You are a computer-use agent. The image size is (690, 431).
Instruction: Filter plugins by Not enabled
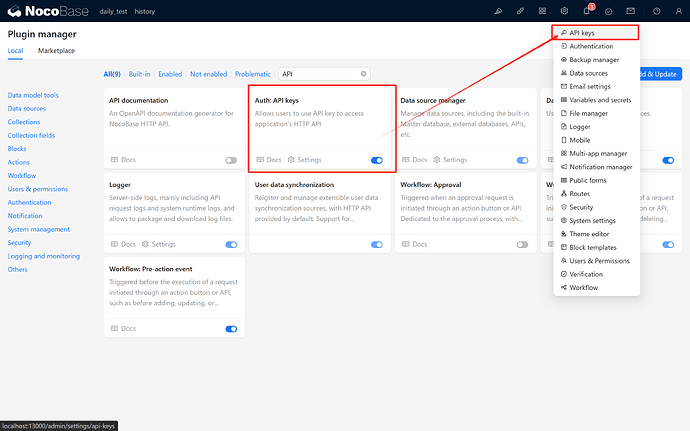(208, 74)
